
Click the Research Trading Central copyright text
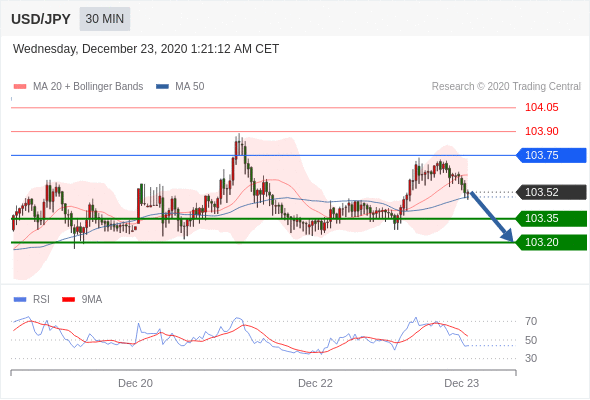[x=506, y=87]
